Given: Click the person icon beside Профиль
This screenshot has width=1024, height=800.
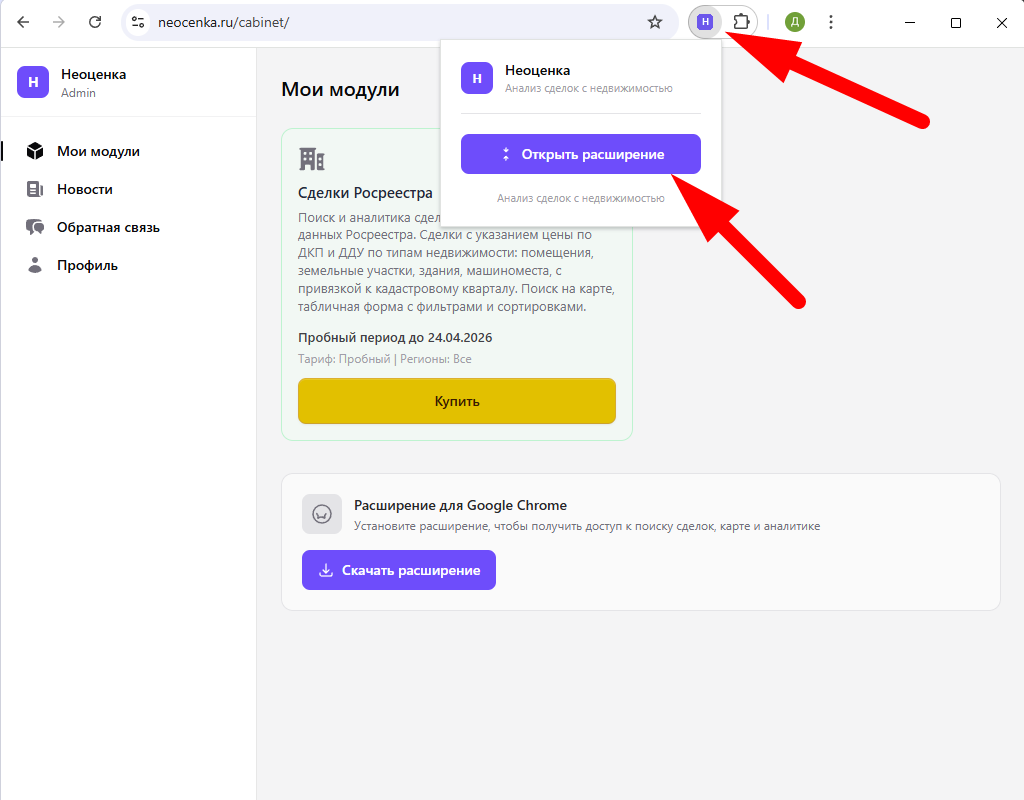Looking at the screenshot, I should pyautogui.click(x=35, y=264).
